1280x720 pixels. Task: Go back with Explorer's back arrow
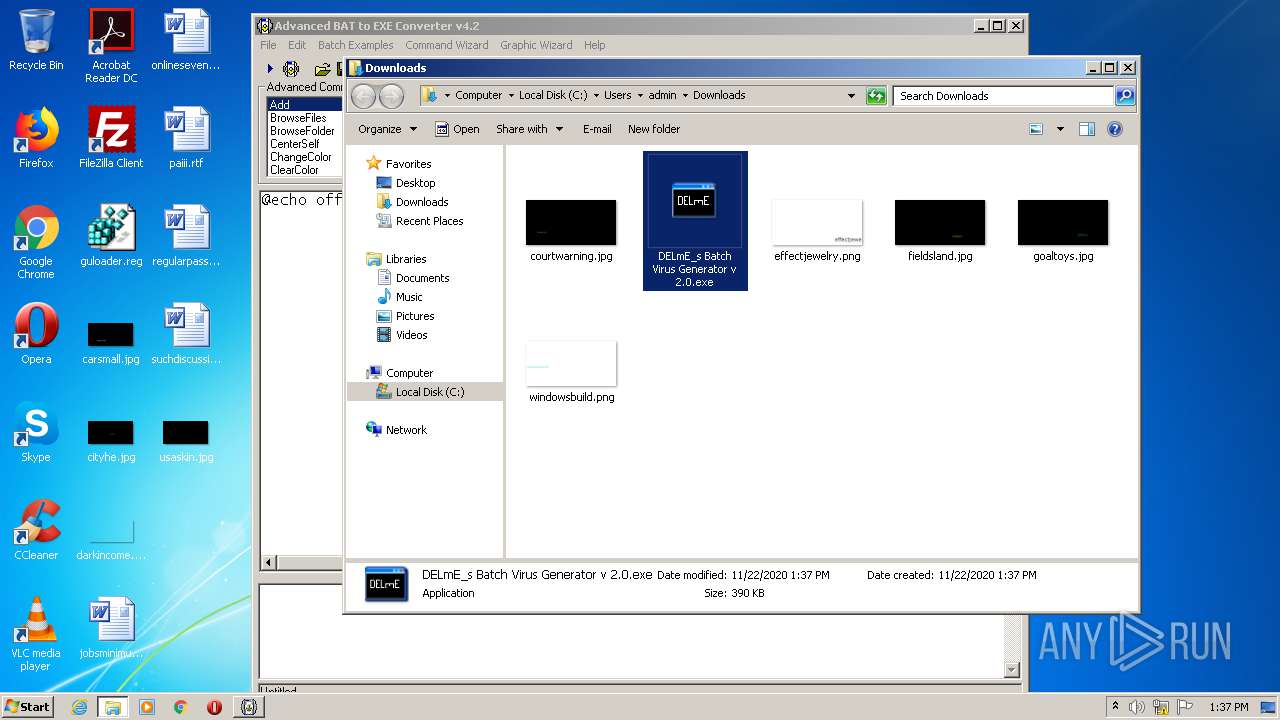[364, 96]
